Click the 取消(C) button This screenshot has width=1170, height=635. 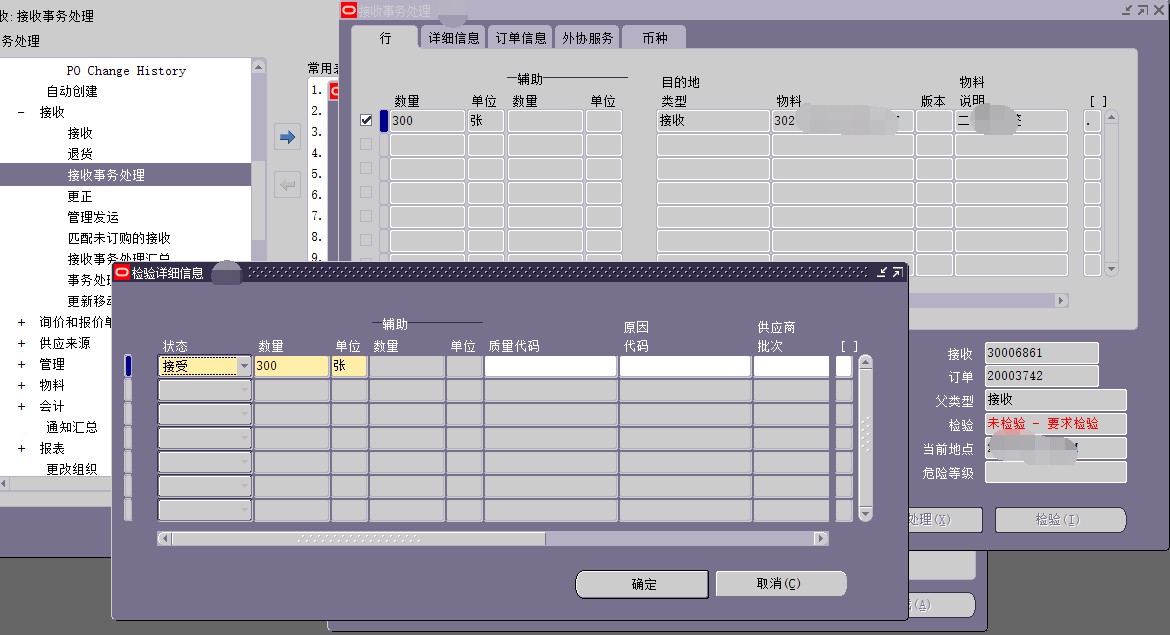point(781,584)
